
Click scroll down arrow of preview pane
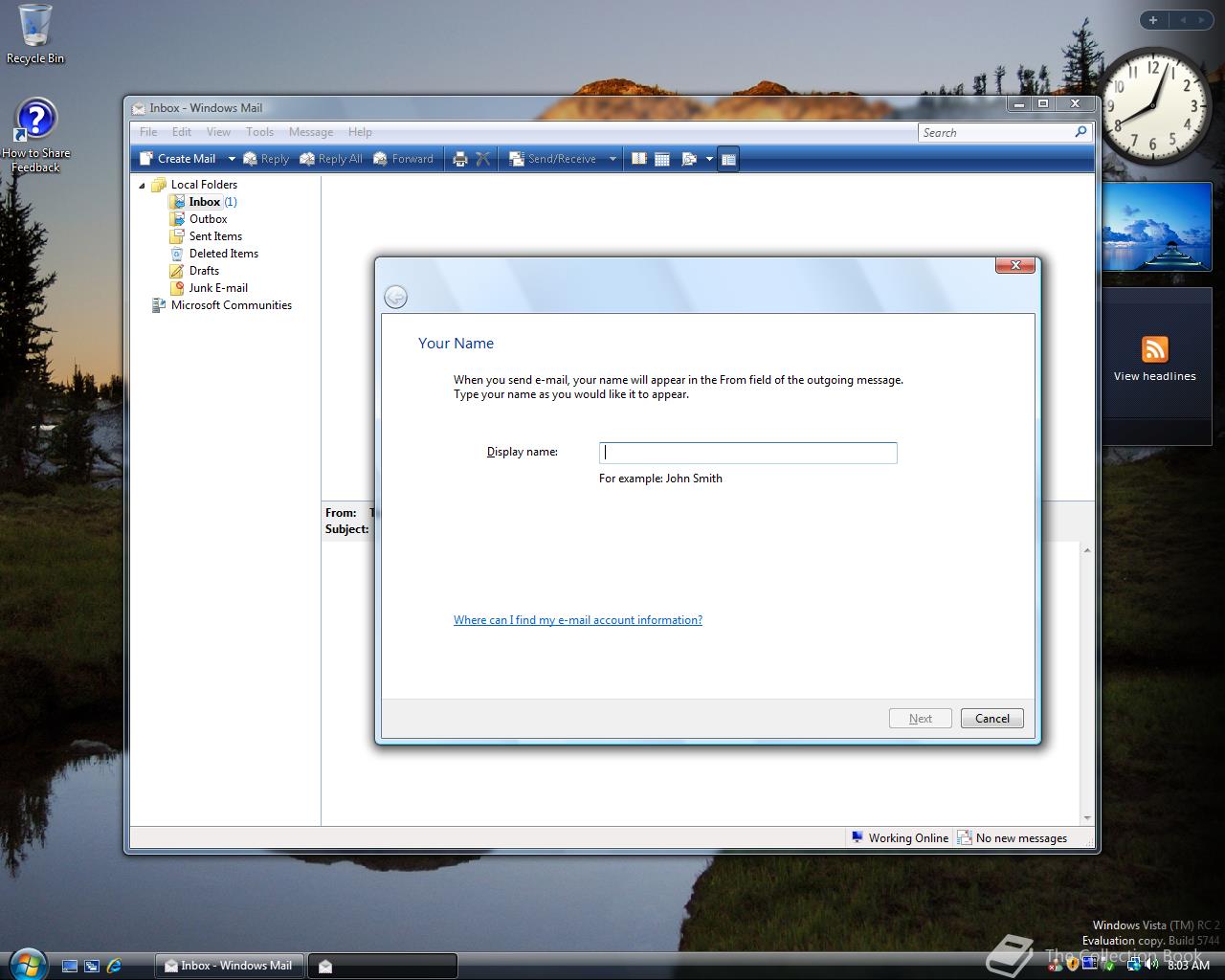1087,818
